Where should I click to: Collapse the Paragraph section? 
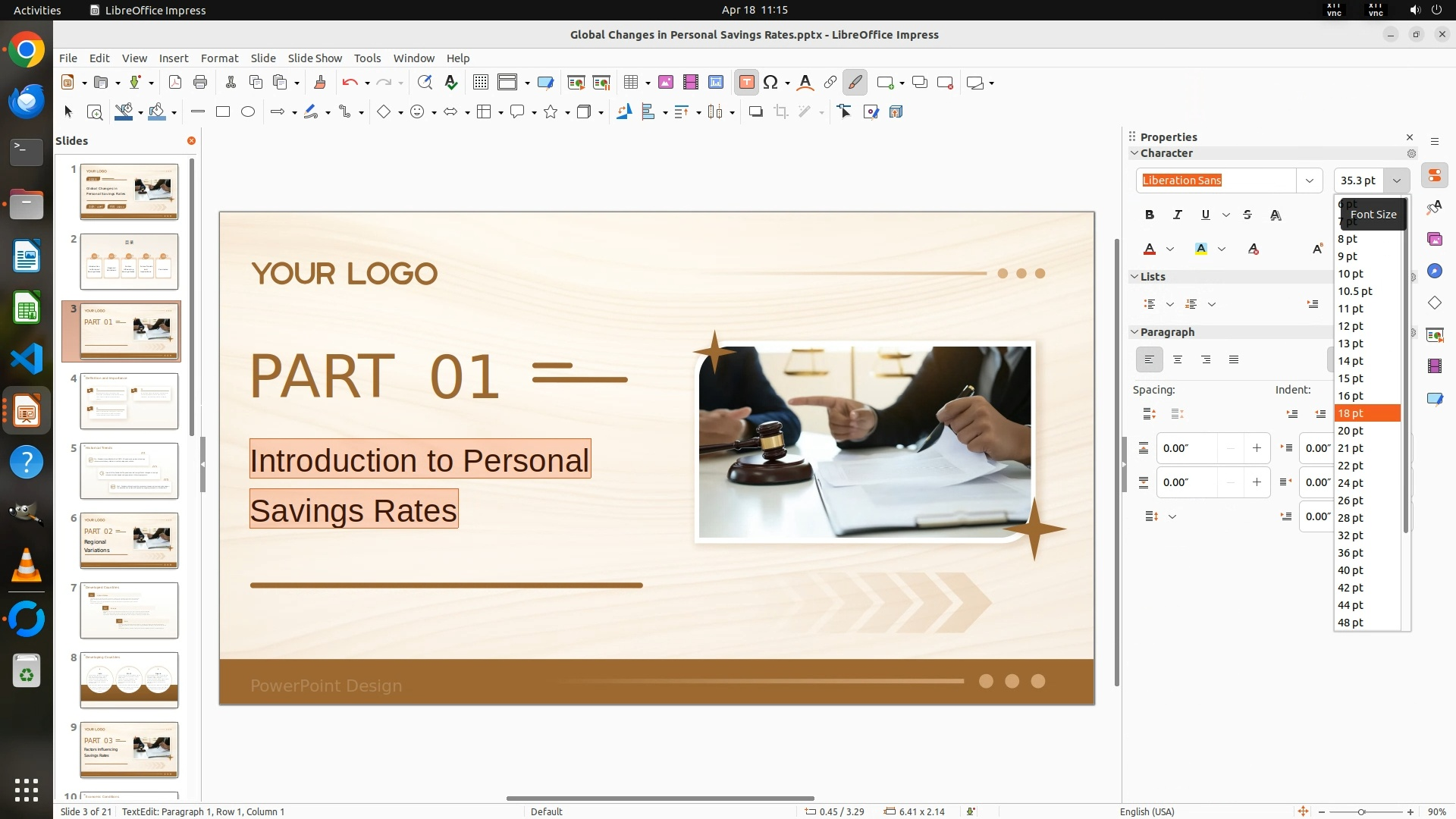[1134, 332]
